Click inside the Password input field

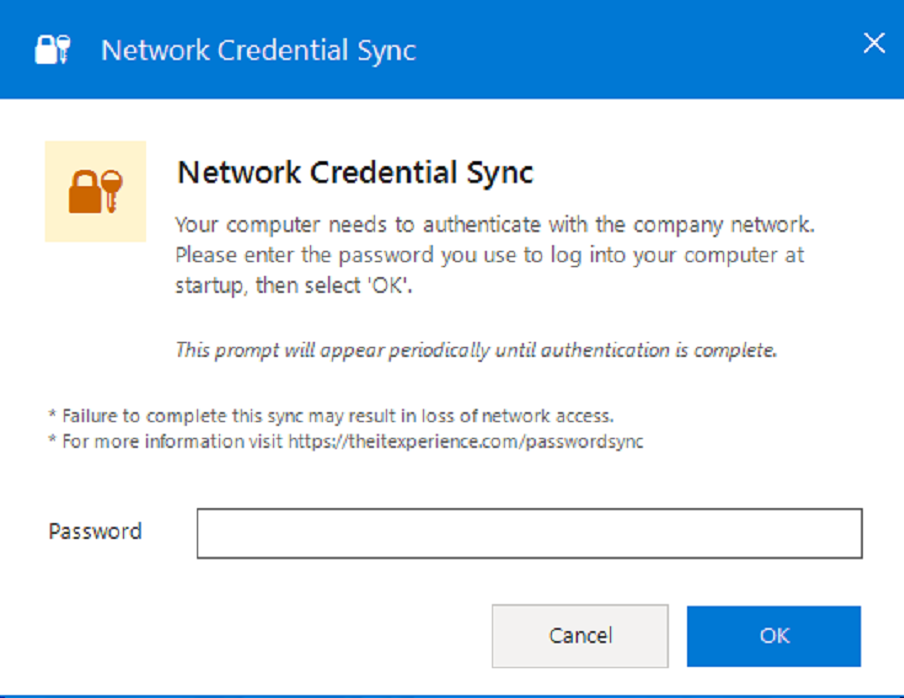529,533
